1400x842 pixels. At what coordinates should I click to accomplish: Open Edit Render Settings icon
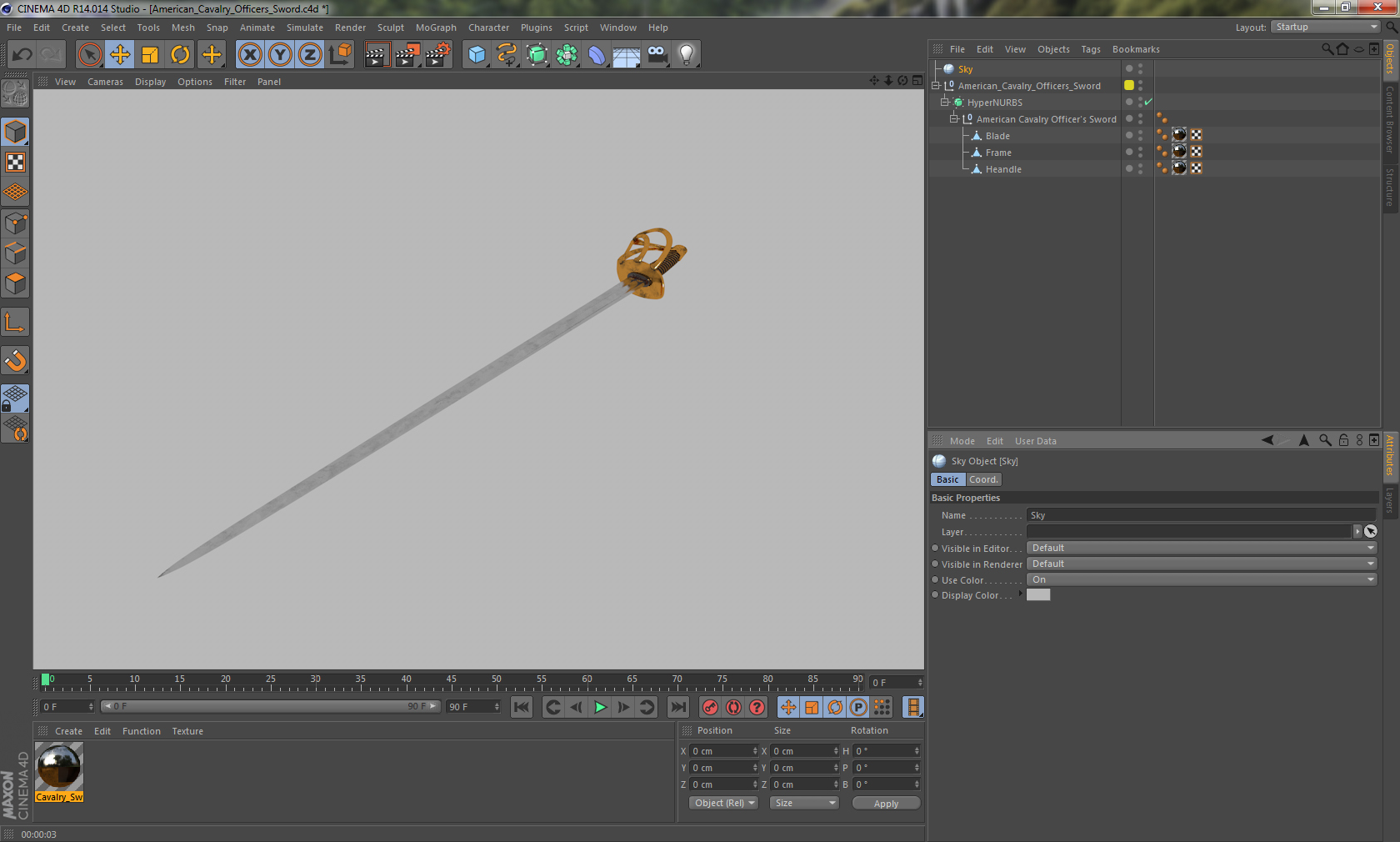[438, 55]
